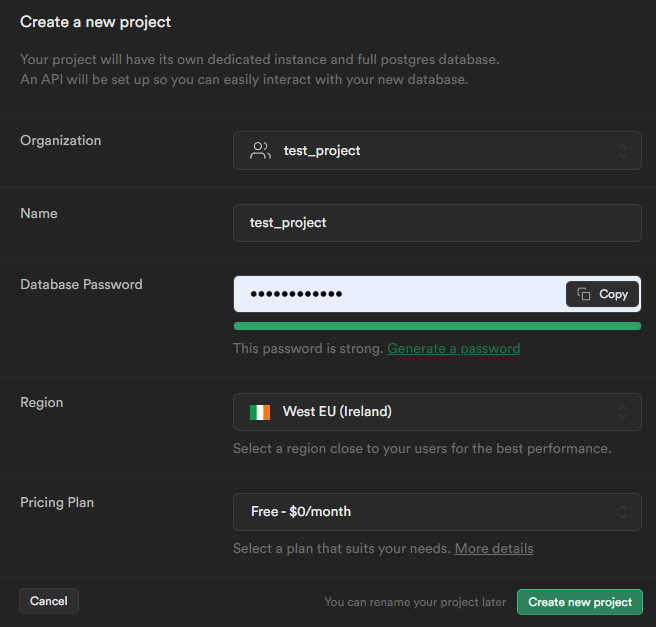Expand the Organization selector chevron arrows
This screenshot has width=656, height=627.
pos(623,151)
